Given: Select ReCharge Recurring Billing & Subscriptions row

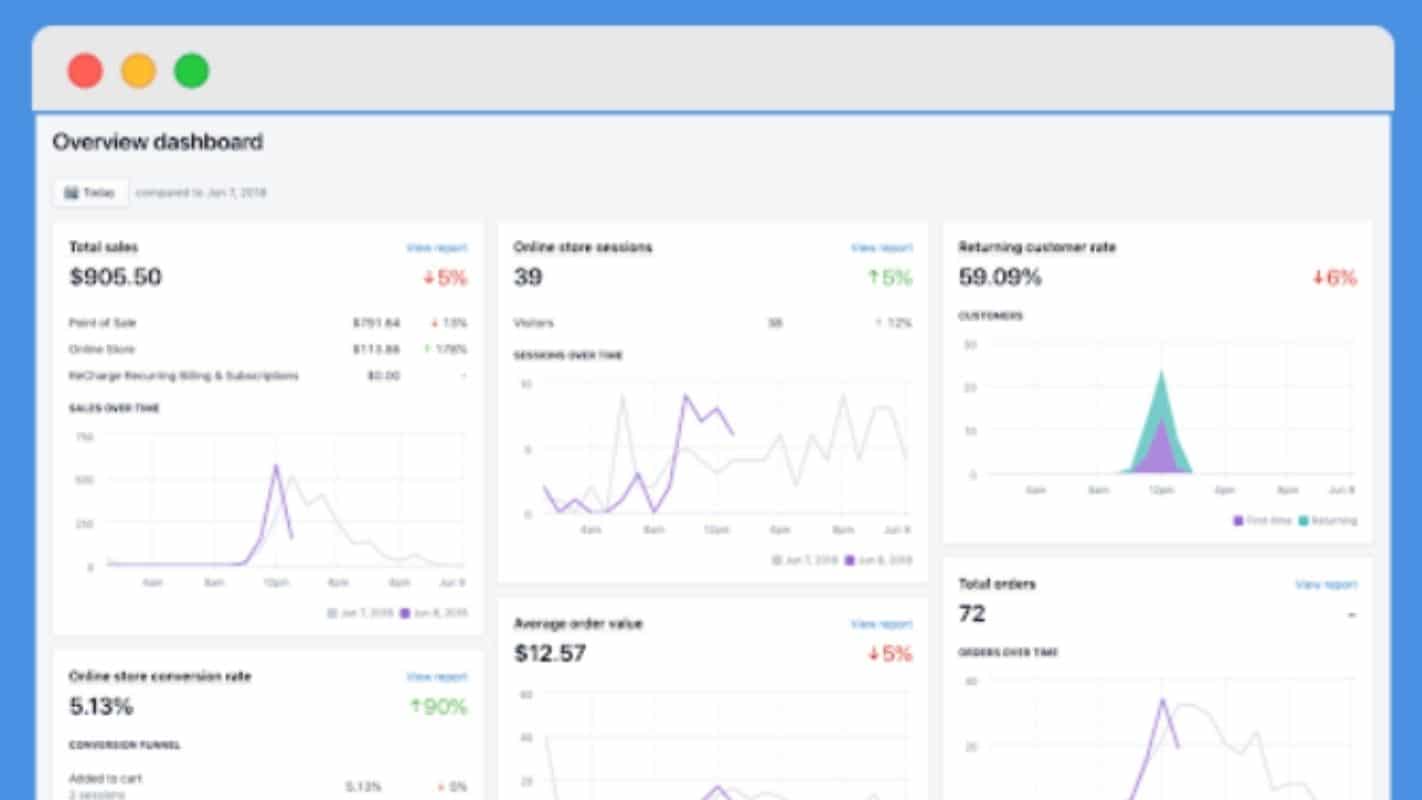Looking at the screenshot, I should (268, 376).
